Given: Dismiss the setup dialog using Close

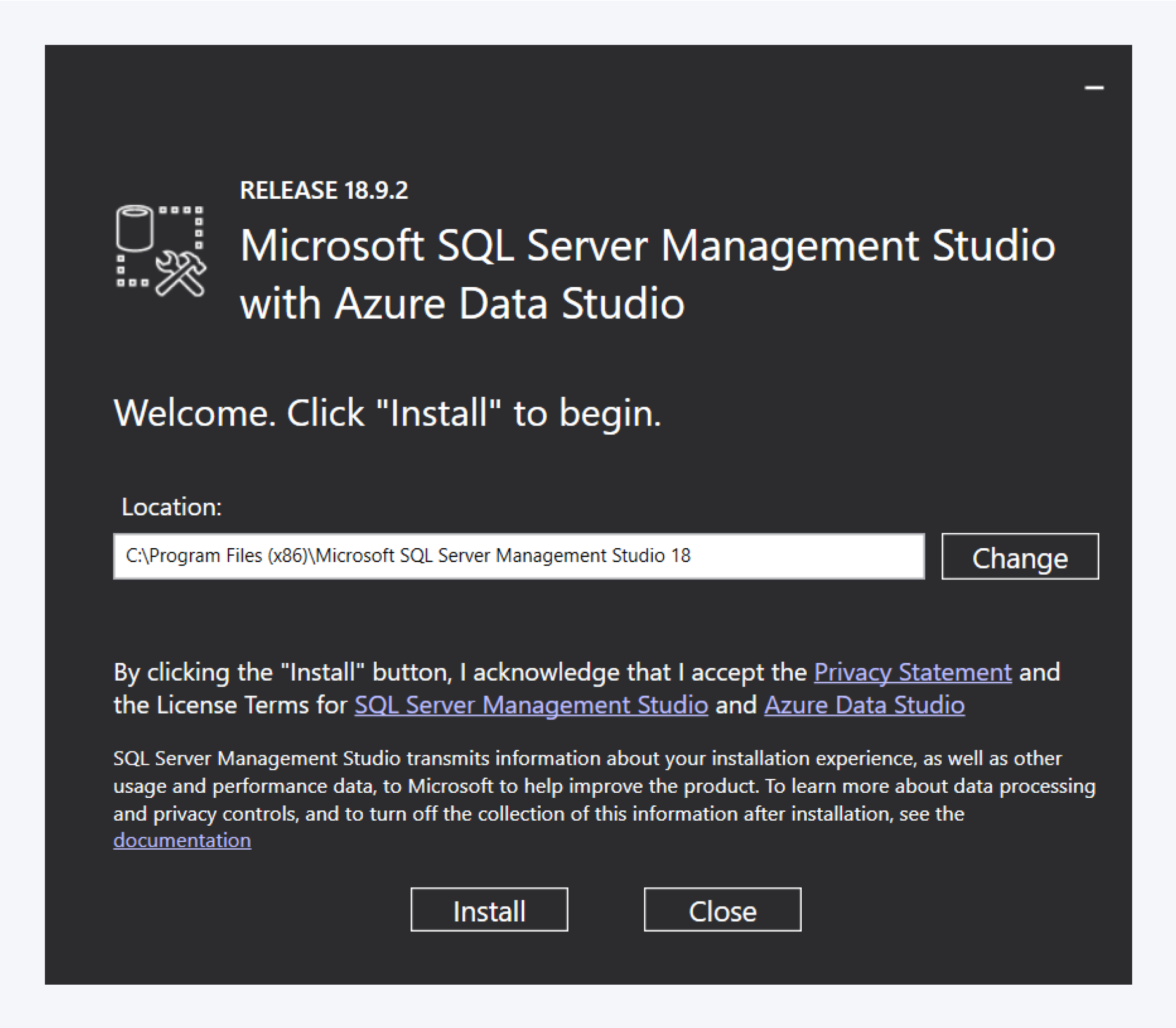Looking at the screenshot, I should (723, 910).
